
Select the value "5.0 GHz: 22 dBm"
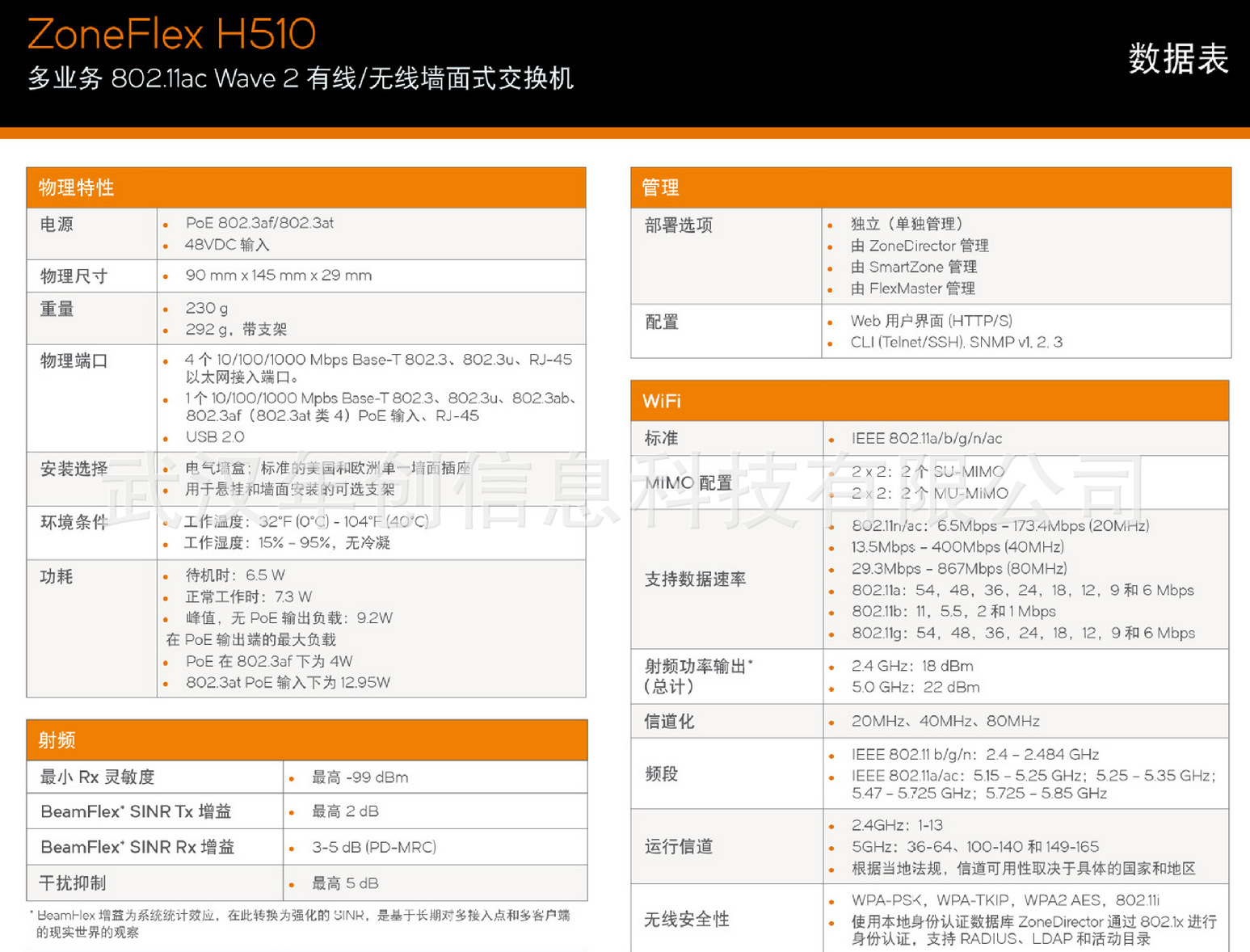click(x=915, y=688)
